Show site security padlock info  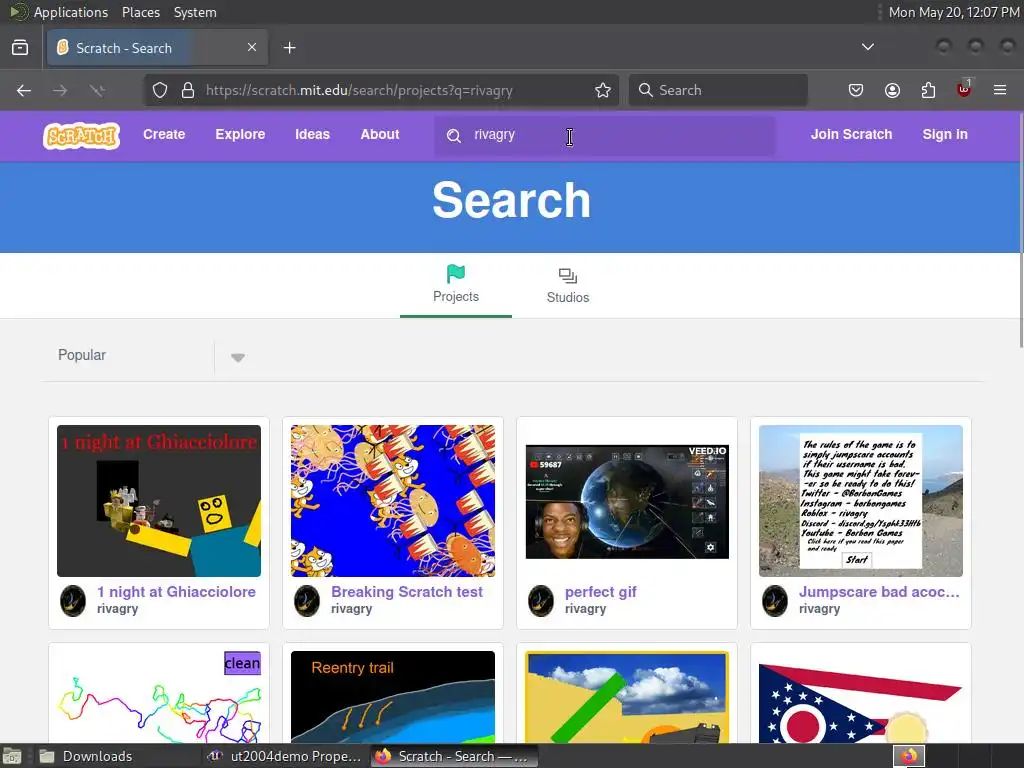click(188, 90)
